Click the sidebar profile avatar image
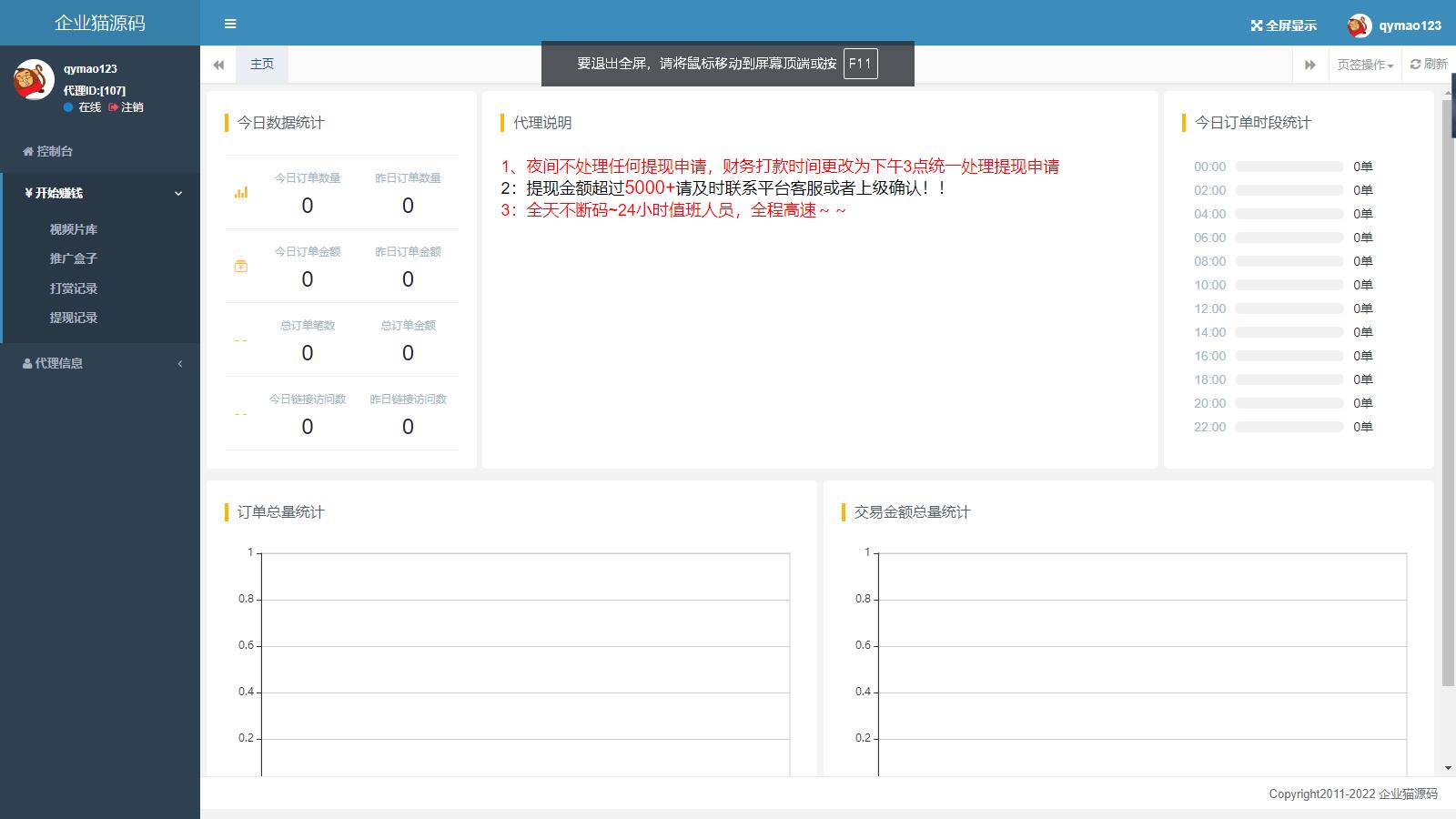The height and width of the screenshot is (819, 1456). (x=34, y=80)
